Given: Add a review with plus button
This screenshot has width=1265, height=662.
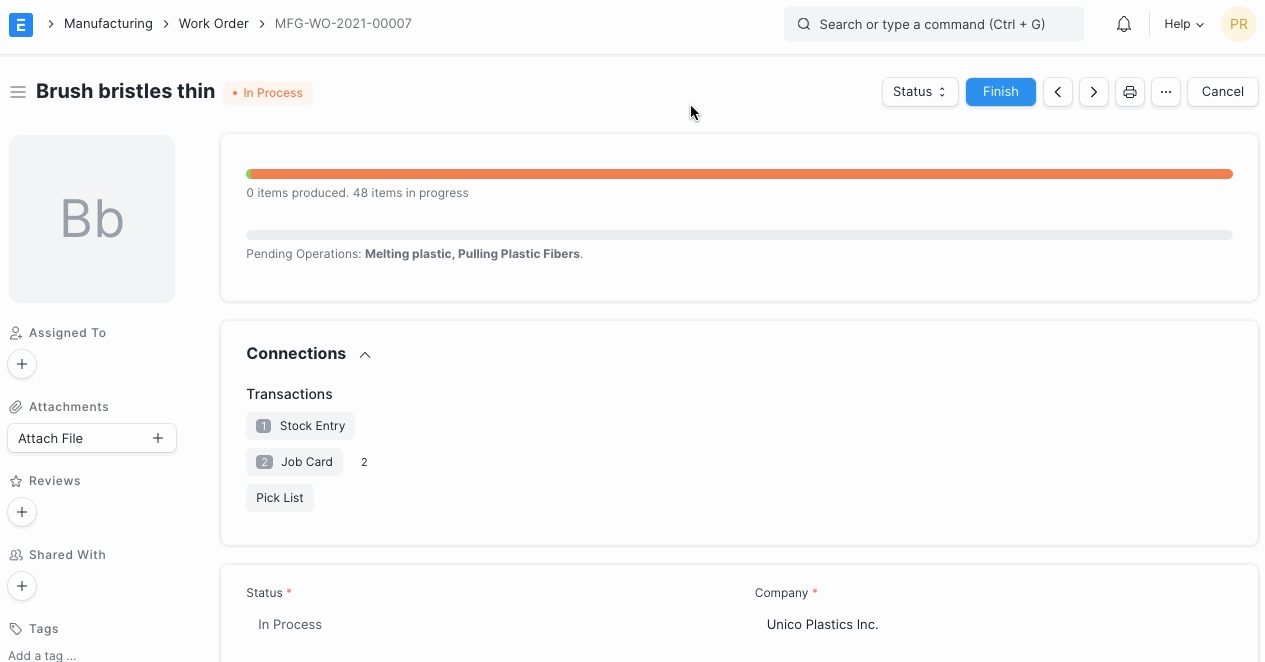Looking at the screenshot, I should click(x=22, y=512).
